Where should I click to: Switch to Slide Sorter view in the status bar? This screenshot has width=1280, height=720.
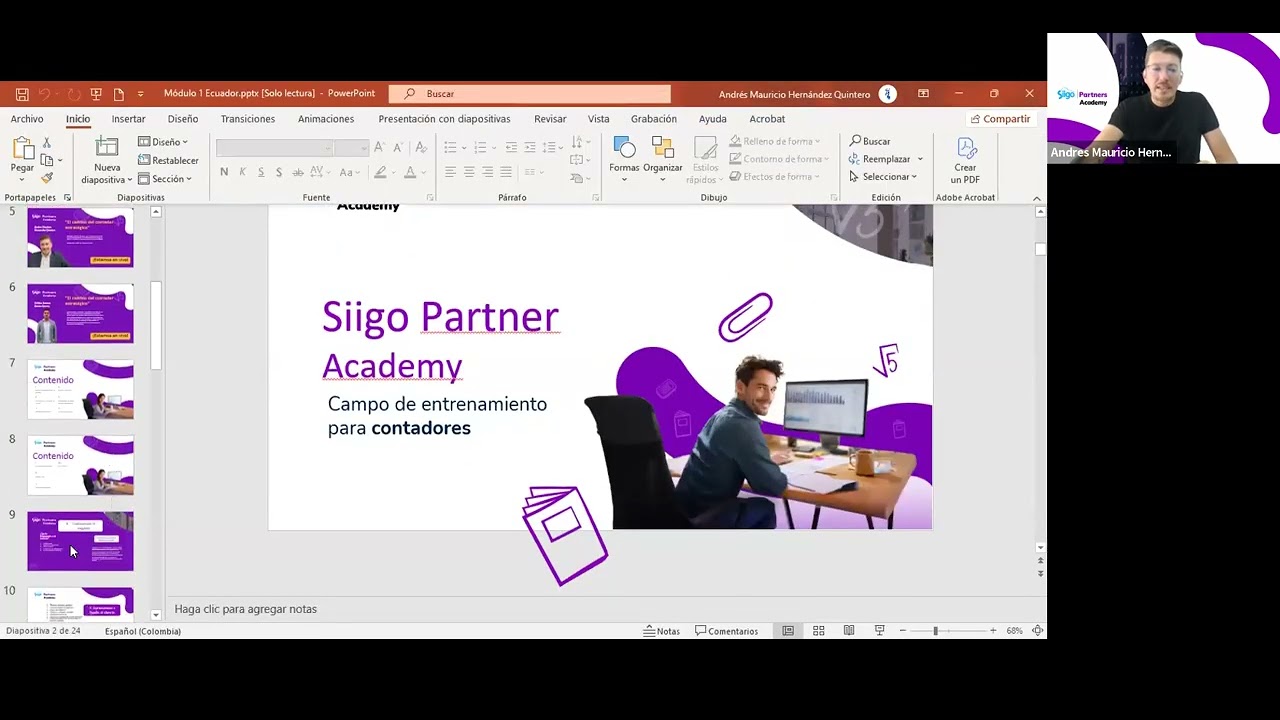click(x=818, y=631)
